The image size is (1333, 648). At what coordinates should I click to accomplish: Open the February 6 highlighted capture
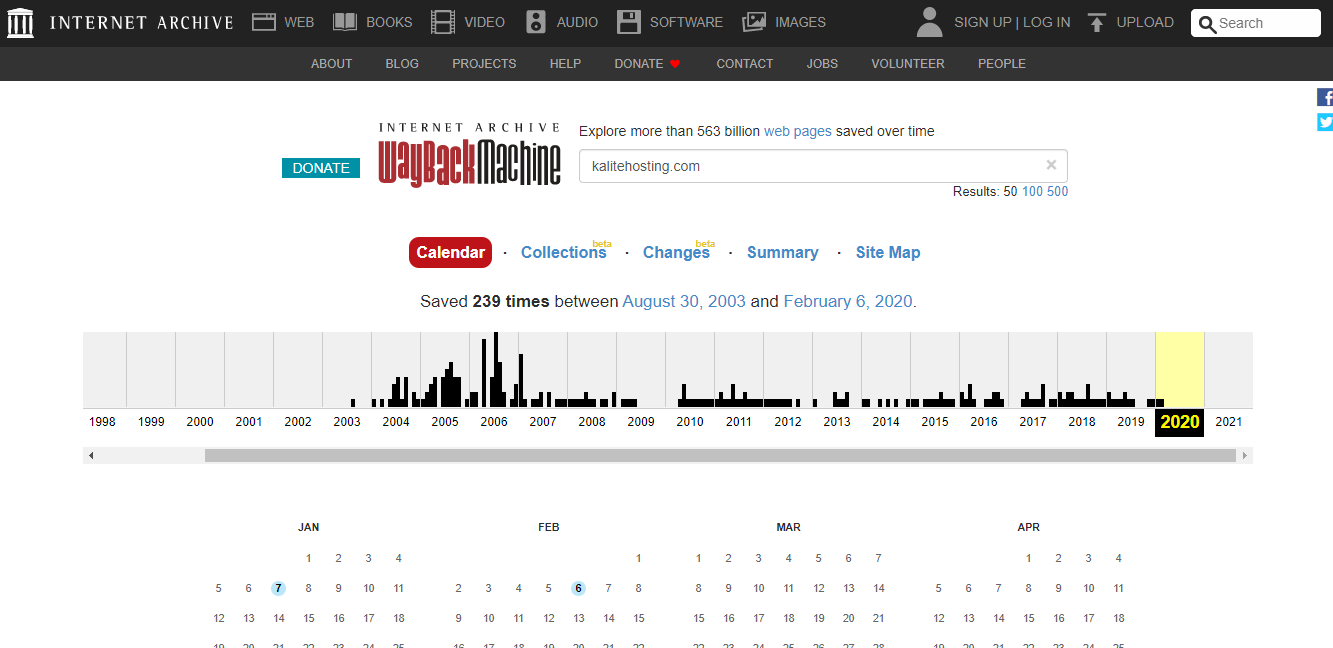pos(578,588)
